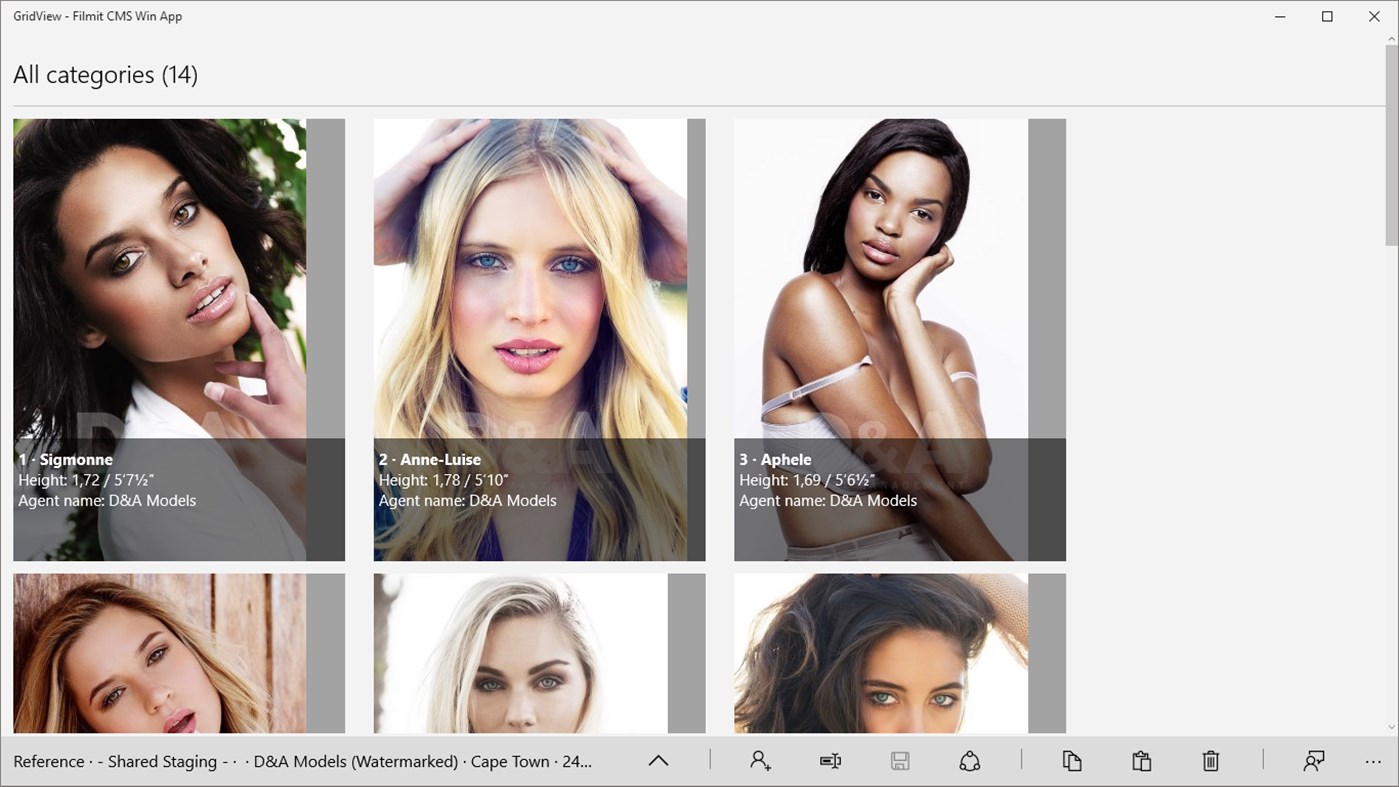Click '1 · Sigmonne' caption text

65,460
